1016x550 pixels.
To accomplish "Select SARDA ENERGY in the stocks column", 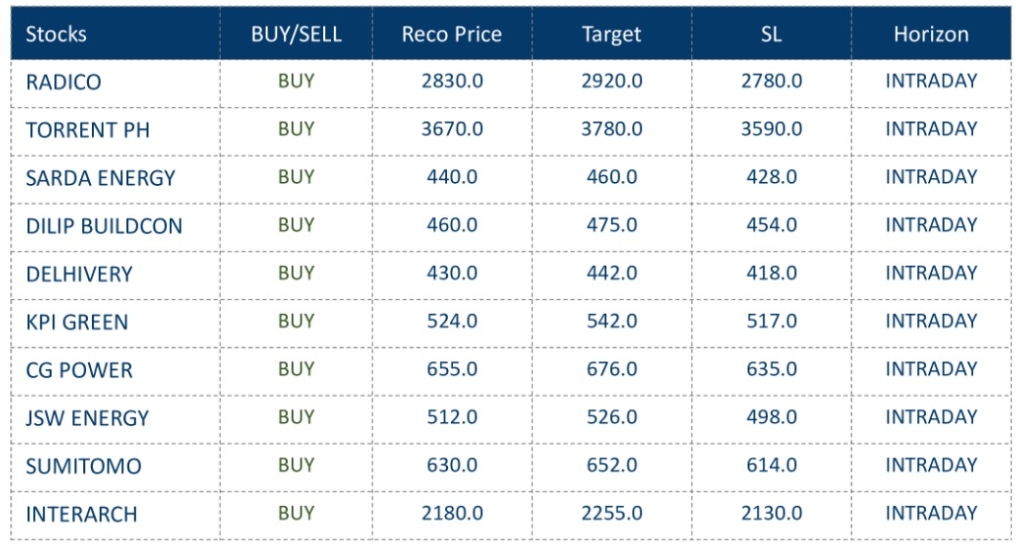I will 100,178.
